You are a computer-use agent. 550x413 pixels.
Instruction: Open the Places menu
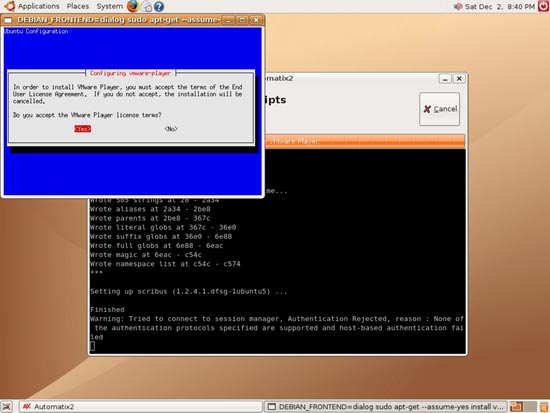point(78,6)
